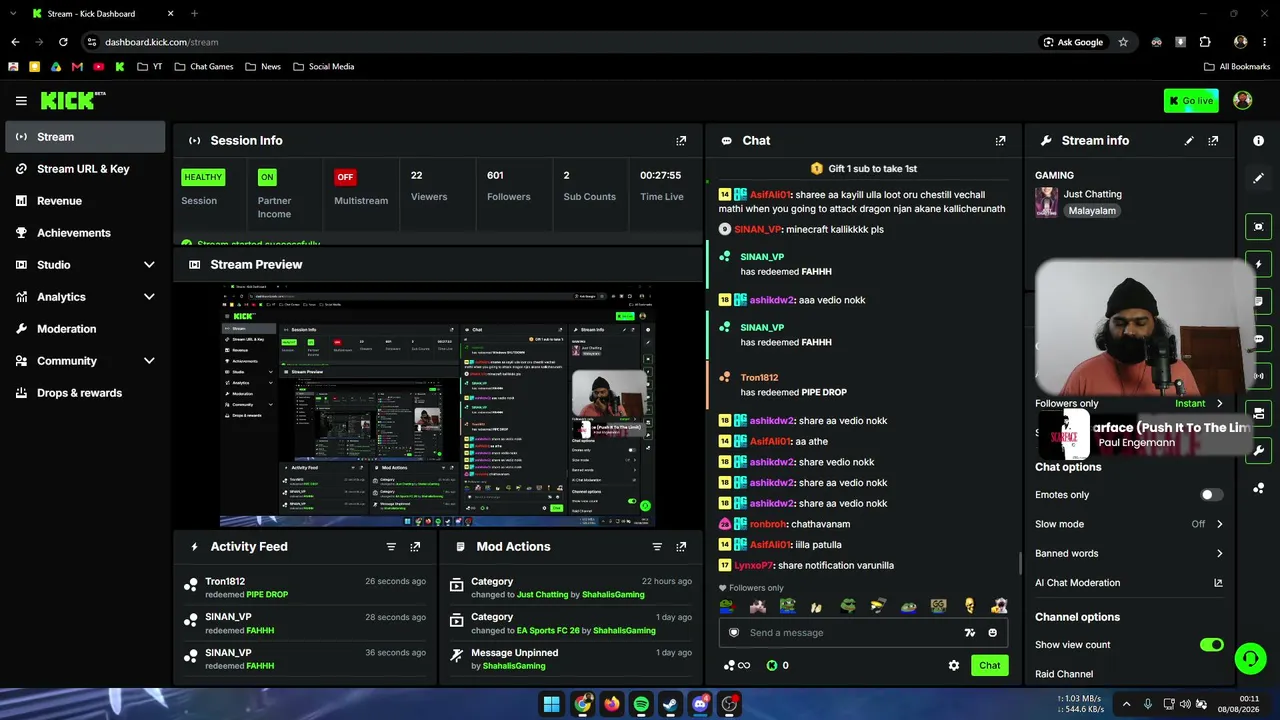Click the Kick logo
The image size is (1280, 720).
pyautogui.click(x=72, y=100)
